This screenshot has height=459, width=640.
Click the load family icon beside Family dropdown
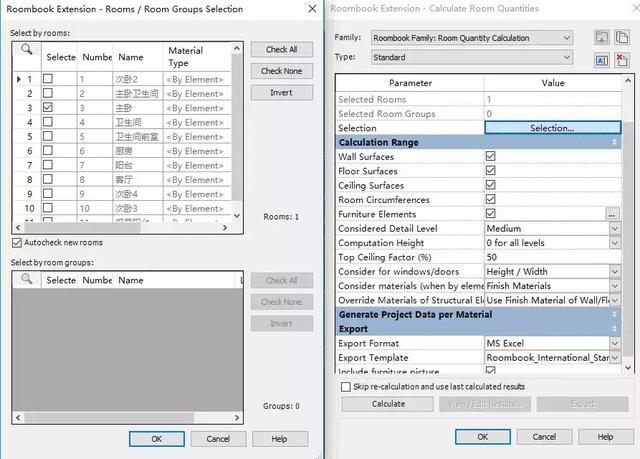pos(601,38)
